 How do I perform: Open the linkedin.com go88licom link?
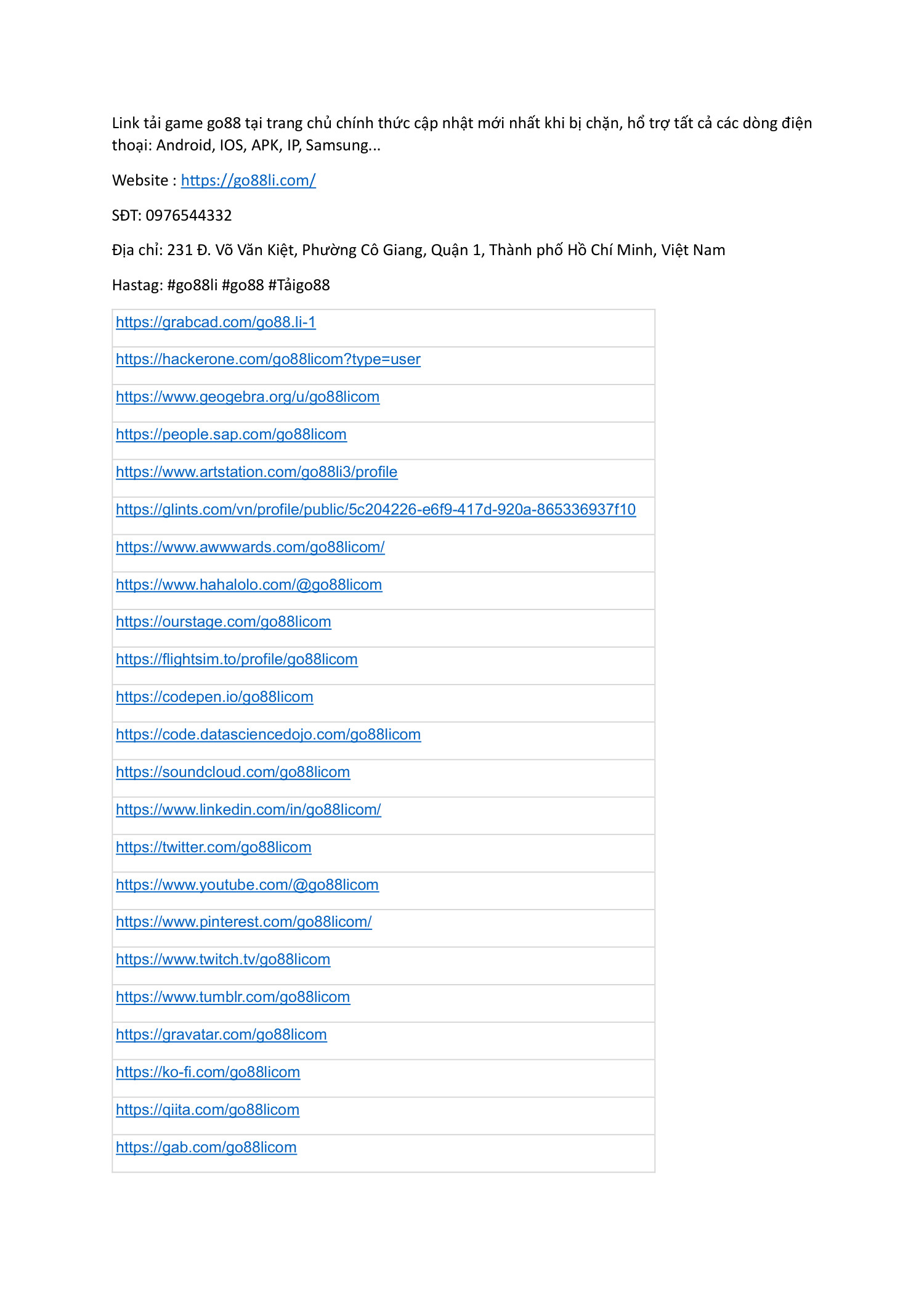tap(248, 810)
